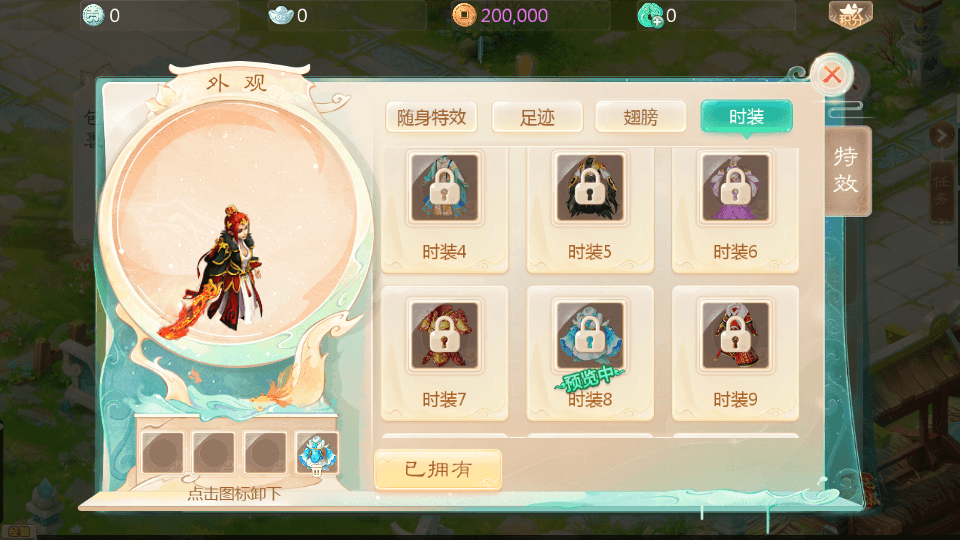Expand the right-side arrow panel

click(x=940, y=135)
